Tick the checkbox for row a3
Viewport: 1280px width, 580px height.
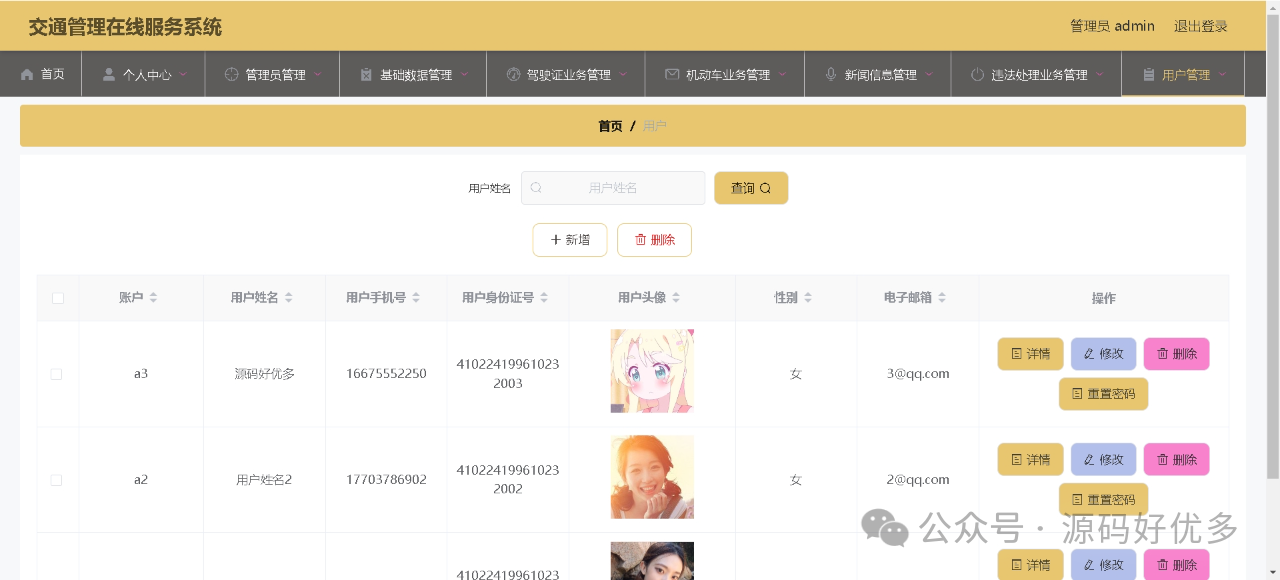[57, 374]
